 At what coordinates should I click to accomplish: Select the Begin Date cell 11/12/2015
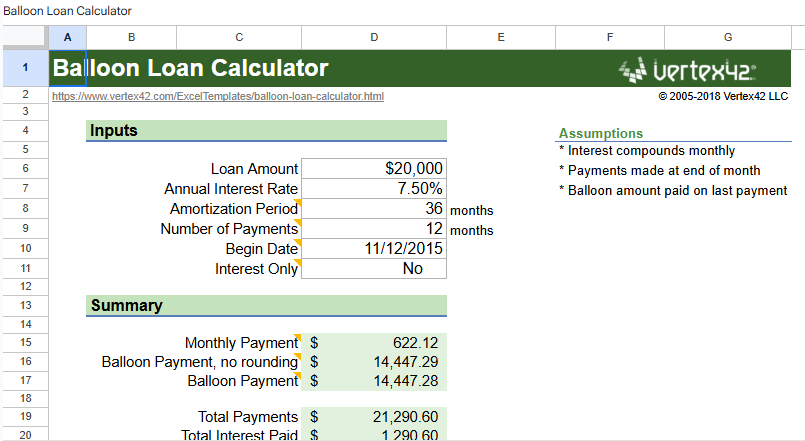click(x=374, y=249)
